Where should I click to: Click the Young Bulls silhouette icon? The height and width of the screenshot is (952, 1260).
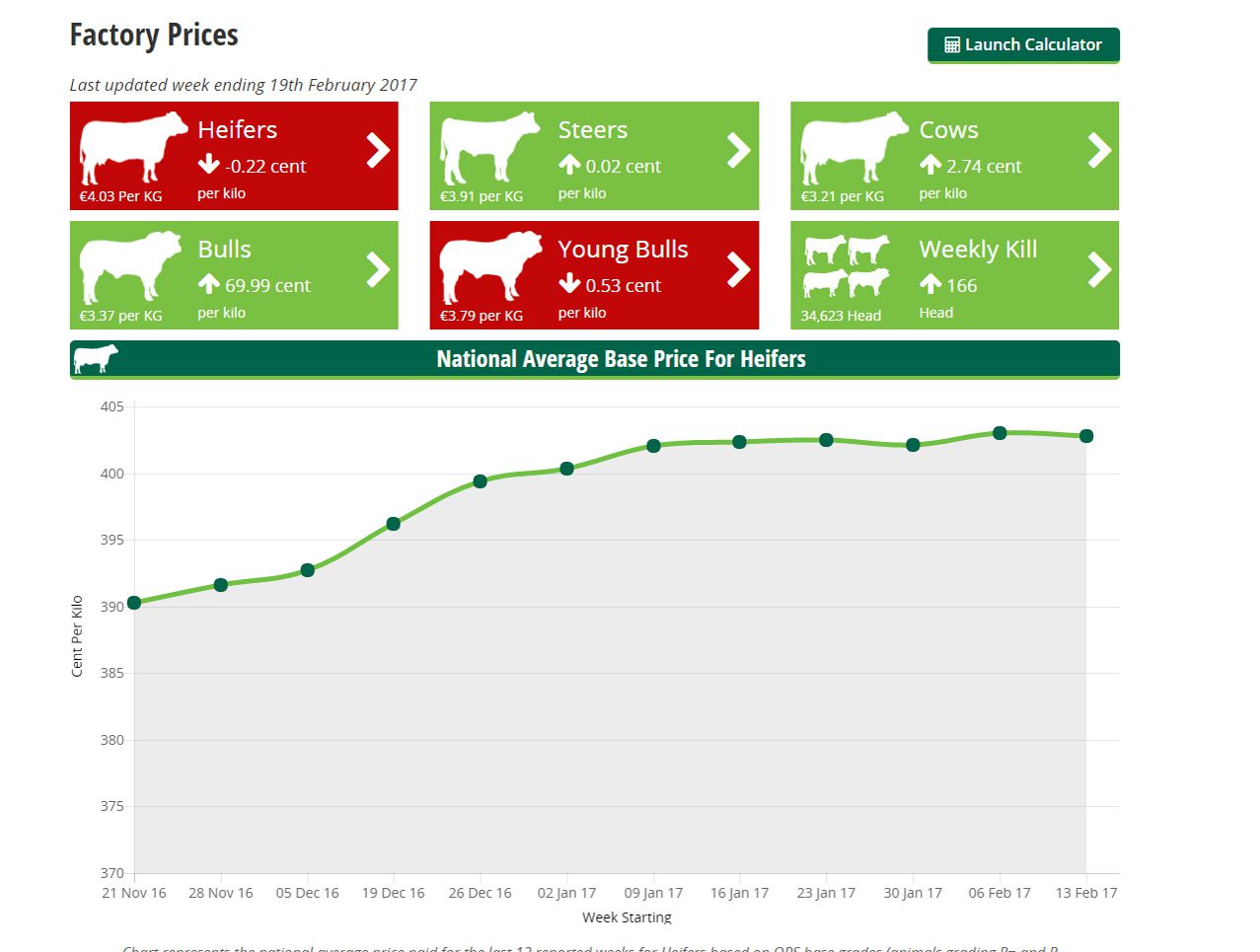click(490, 264)
